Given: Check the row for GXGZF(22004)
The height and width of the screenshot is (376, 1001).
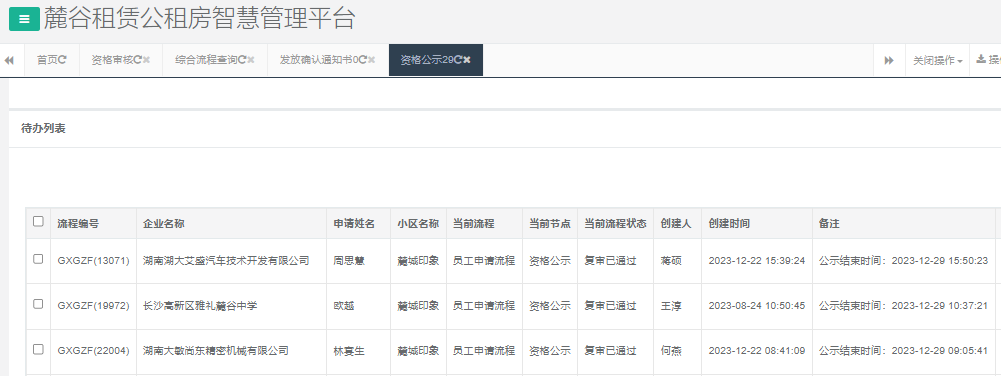Looking at the screenshot, I should coord(38,349).
